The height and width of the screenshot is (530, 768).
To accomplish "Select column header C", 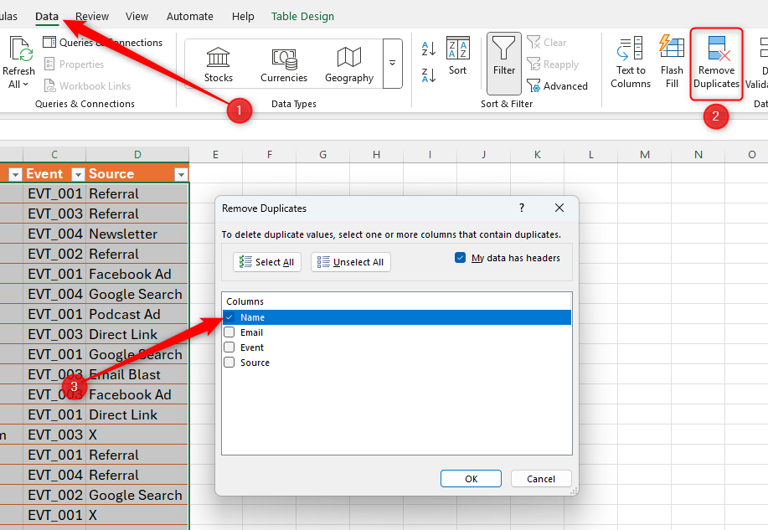I will pos(54,155).
